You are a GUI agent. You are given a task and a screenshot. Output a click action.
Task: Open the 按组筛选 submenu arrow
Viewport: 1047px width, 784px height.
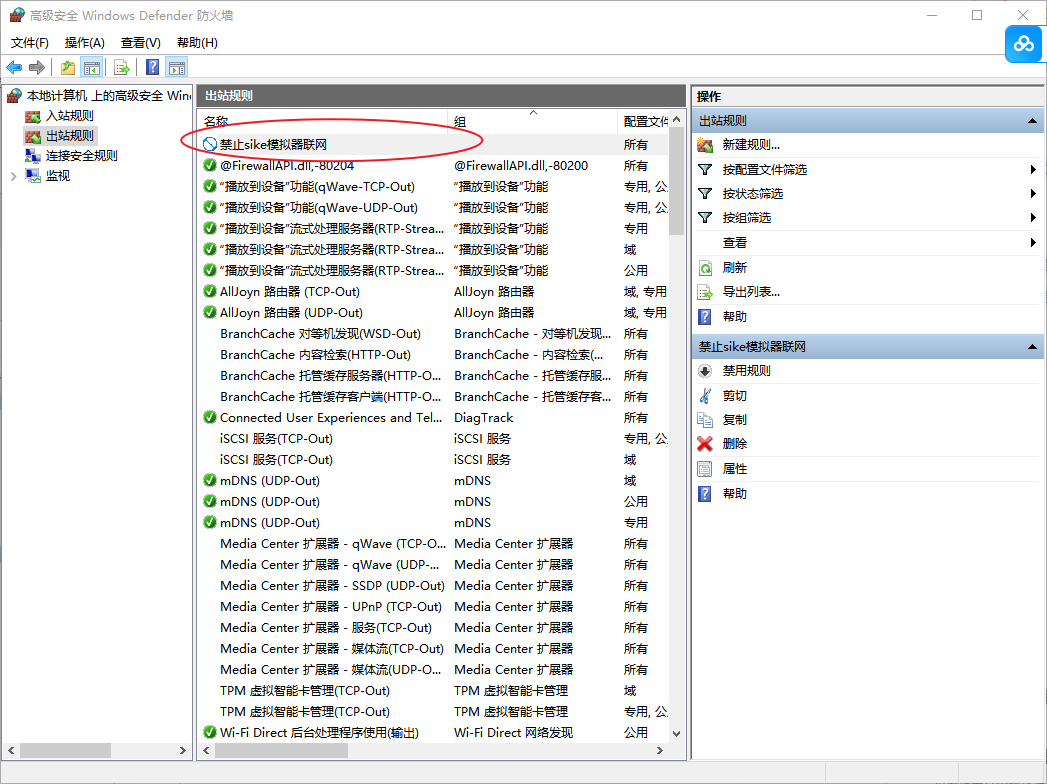(1033, 218)
